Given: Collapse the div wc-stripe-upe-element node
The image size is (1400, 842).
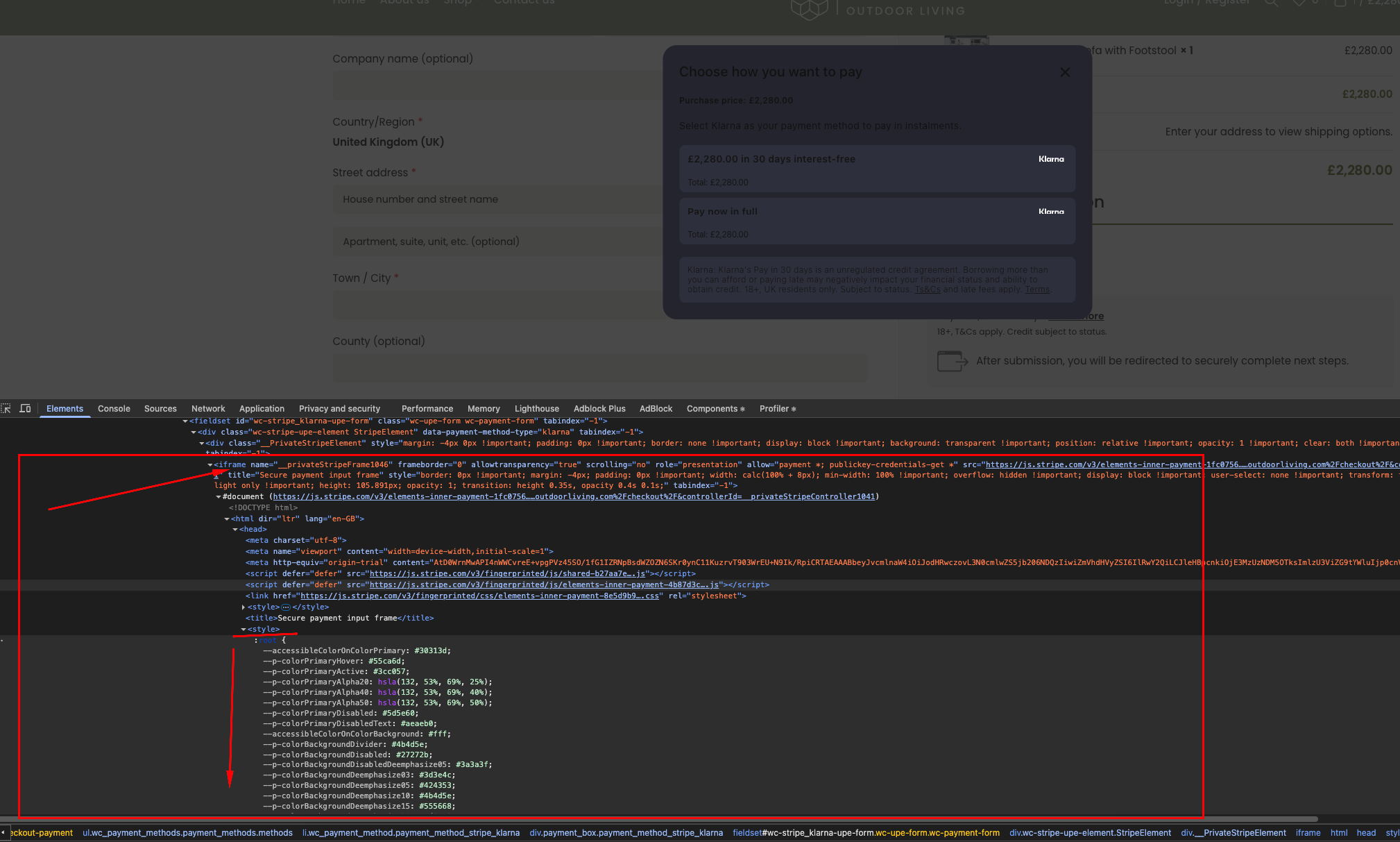Looking at the screenshot, I should (194, 432).
